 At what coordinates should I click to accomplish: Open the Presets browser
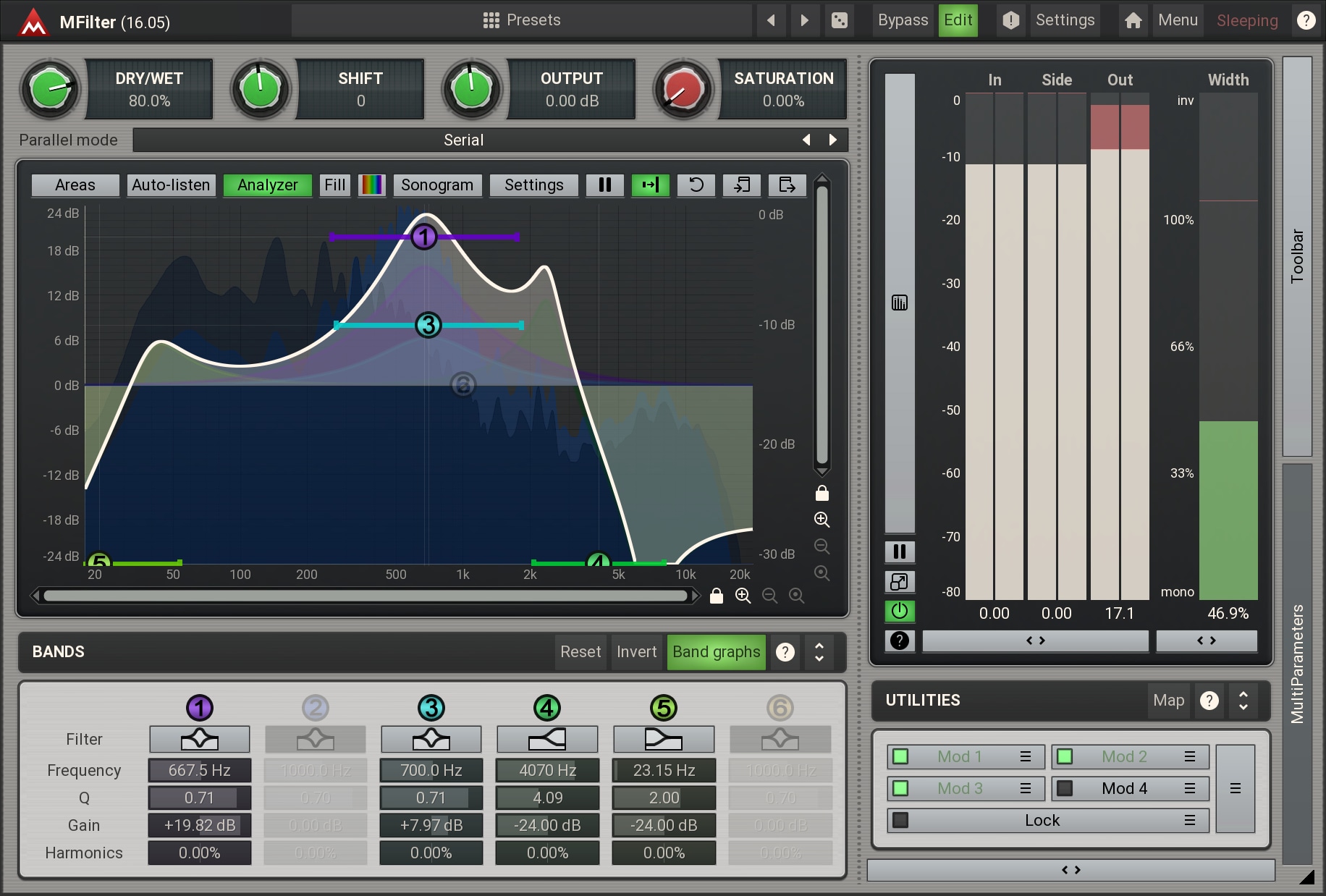point(522,20)
